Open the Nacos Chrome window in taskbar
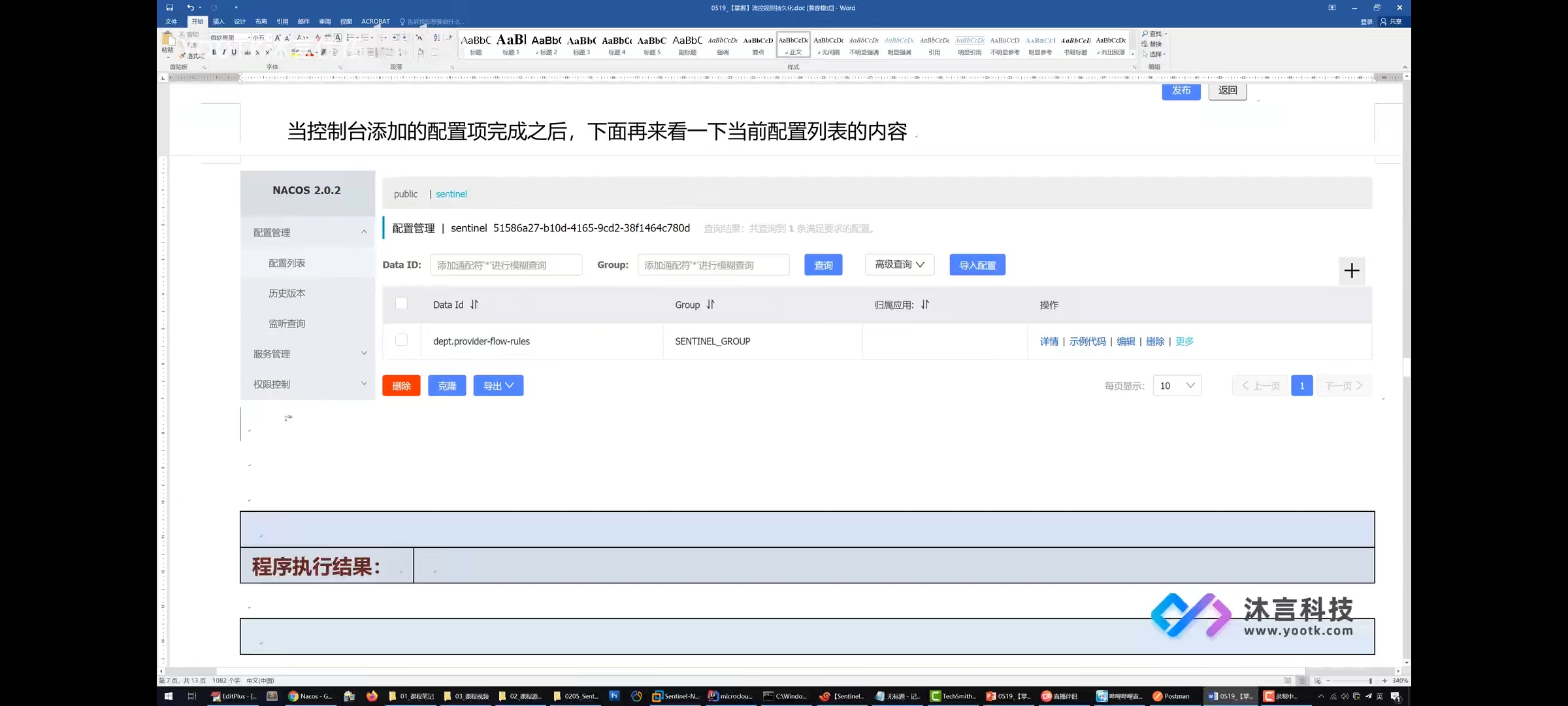 point(311,696)
